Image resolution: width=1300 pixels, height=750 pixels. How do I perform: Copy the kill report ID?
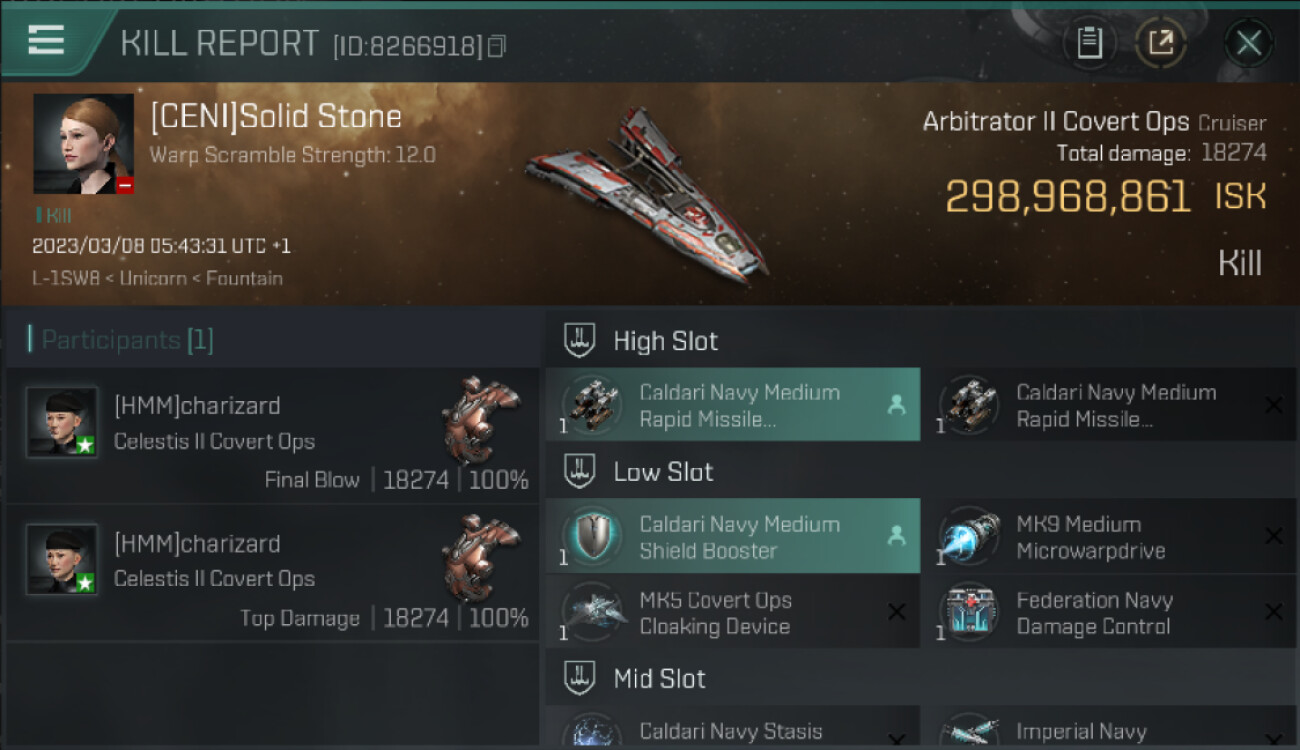point(497,46)
